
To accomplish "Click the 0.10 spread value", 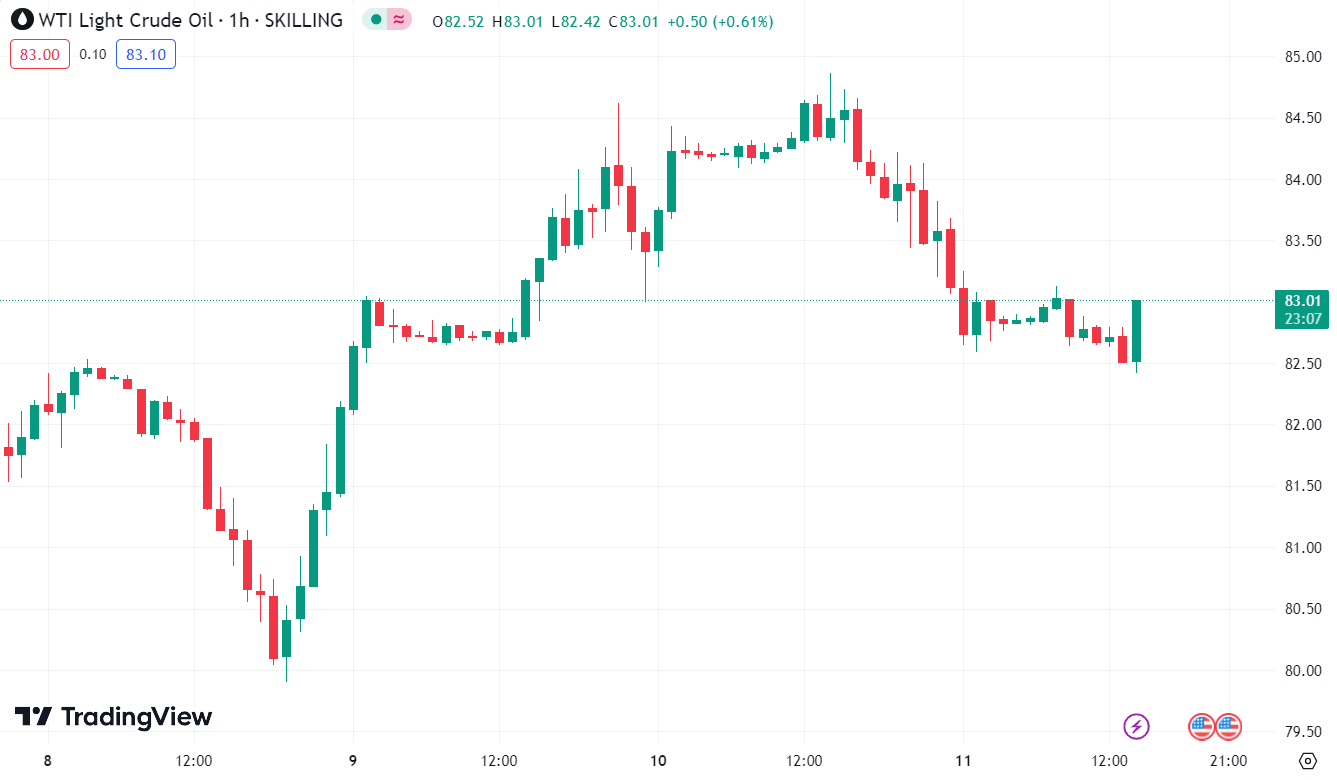I will click(93, 54).
